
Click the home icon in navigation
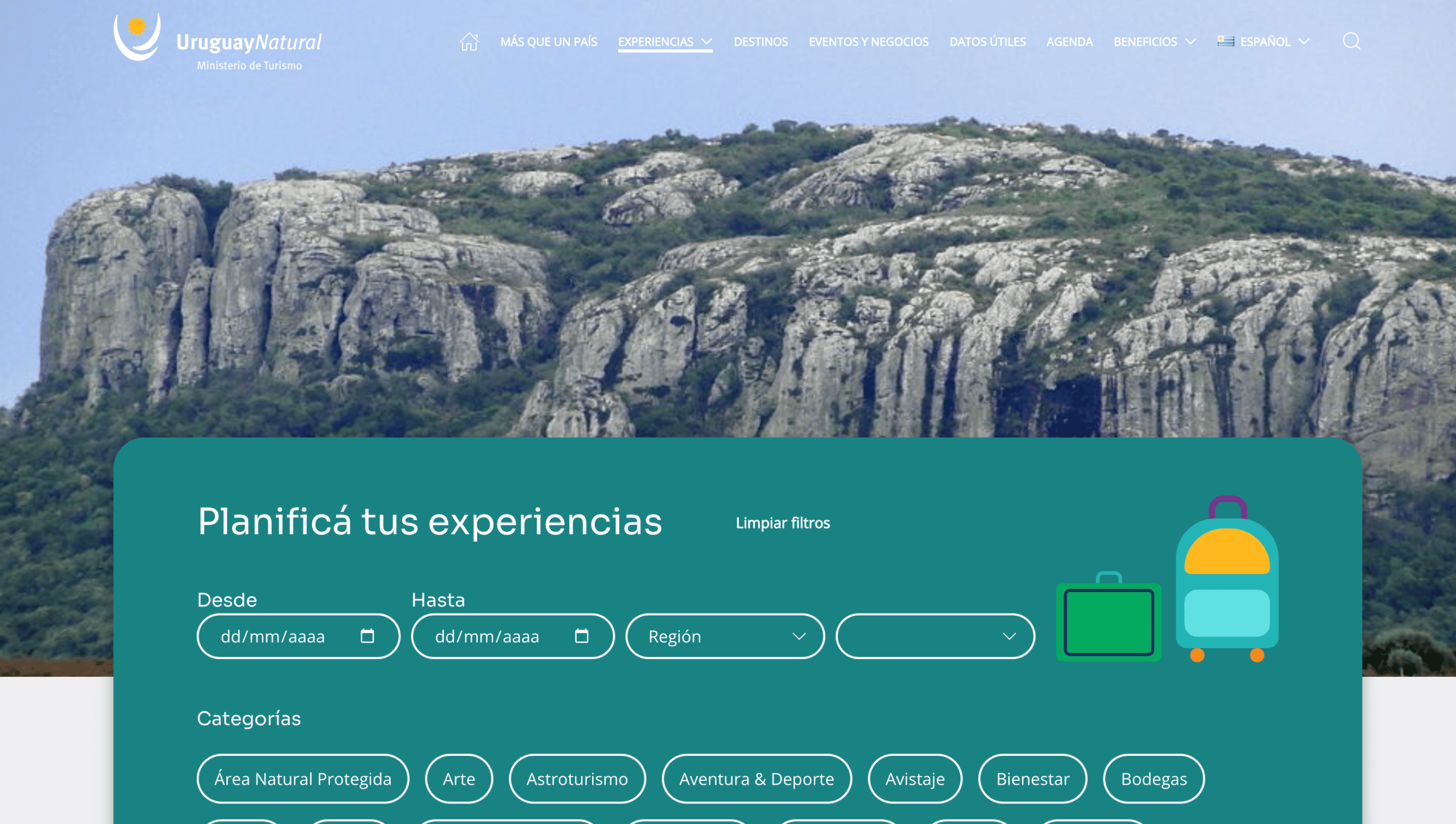click(469, 42)
